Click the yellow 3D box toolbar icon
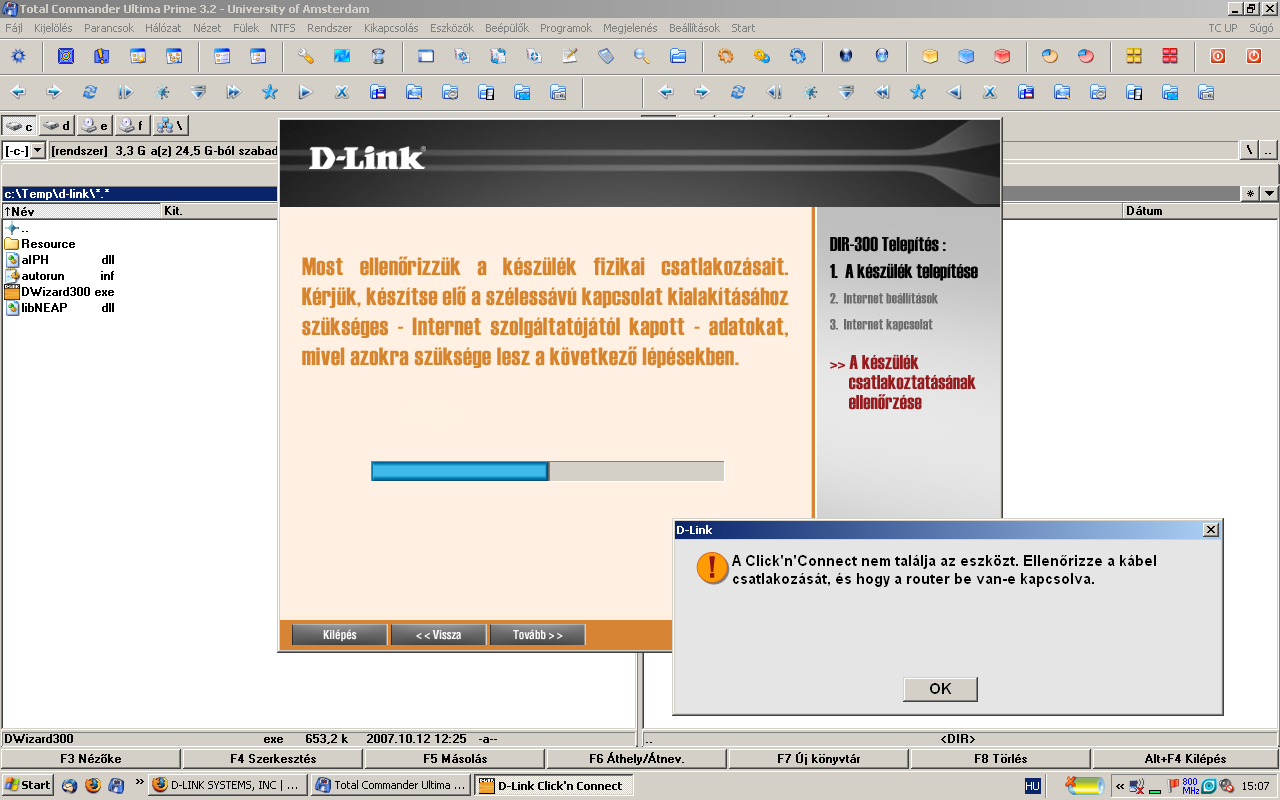Screen dimensions: 1280x800 coord(930,56)
